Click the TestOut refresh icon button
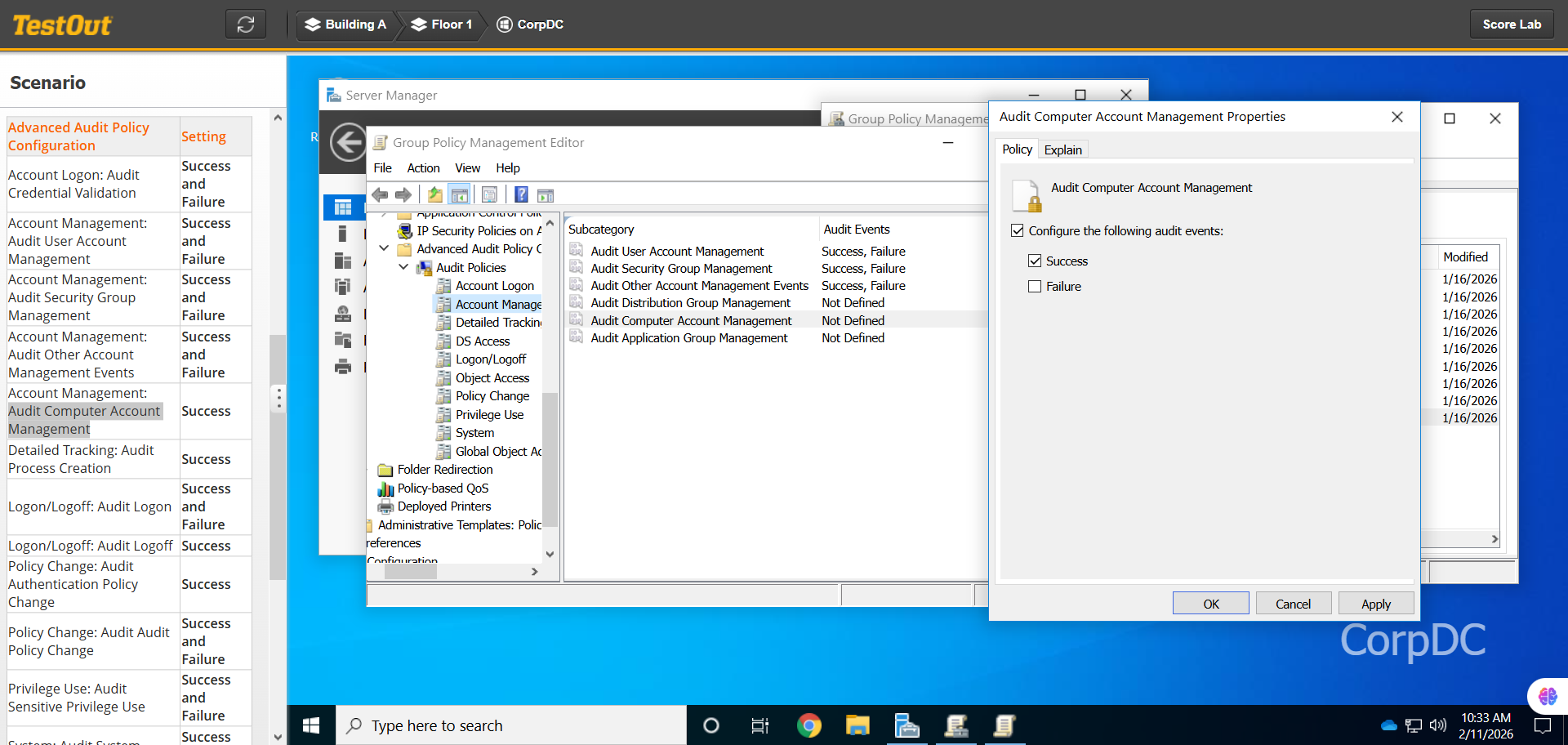Image resolution: width=1568 pixels, height=745 pixels. coord(246,25)
